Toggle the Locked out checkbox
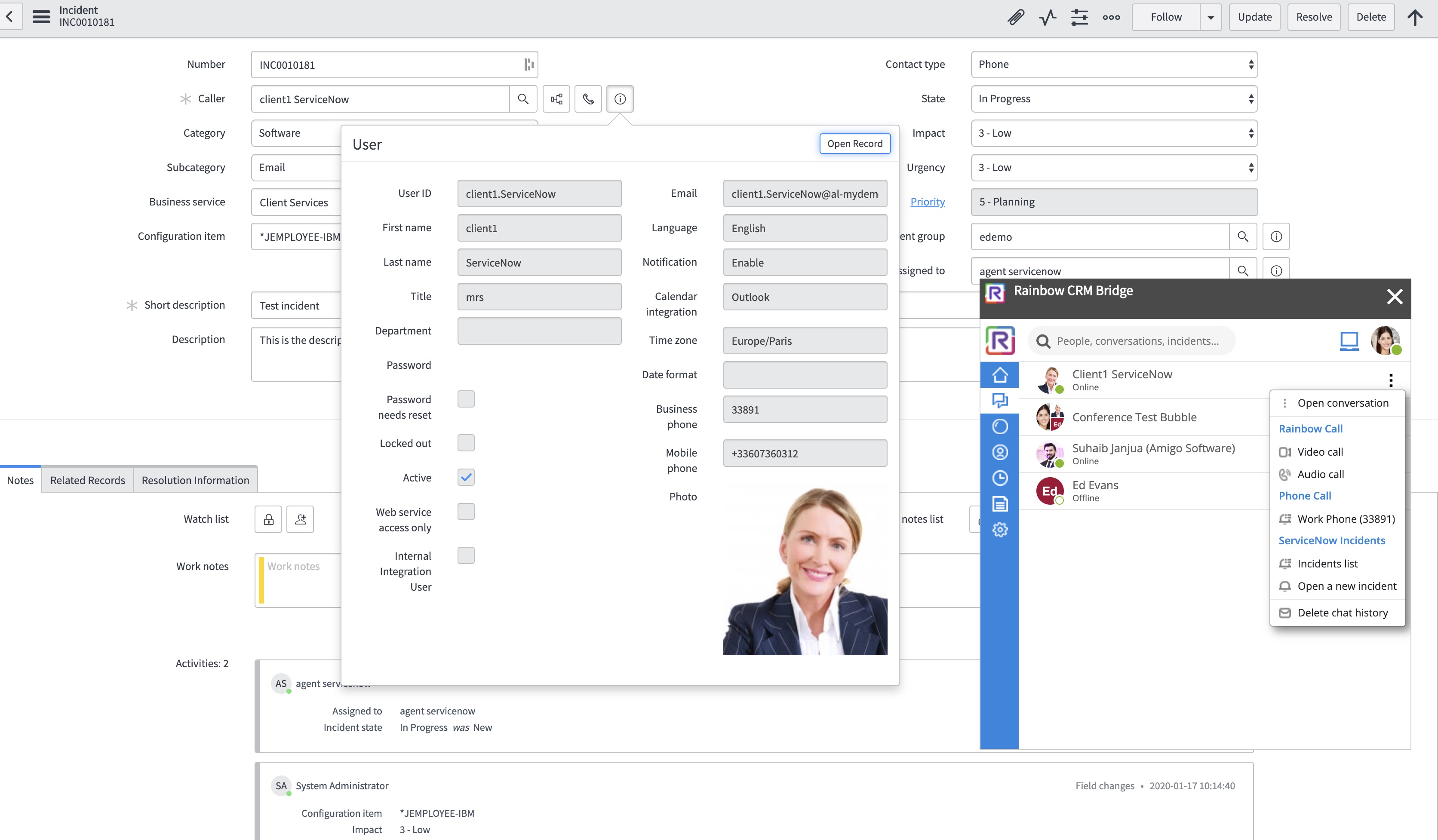1438x840 pixels. pos(466,443)
